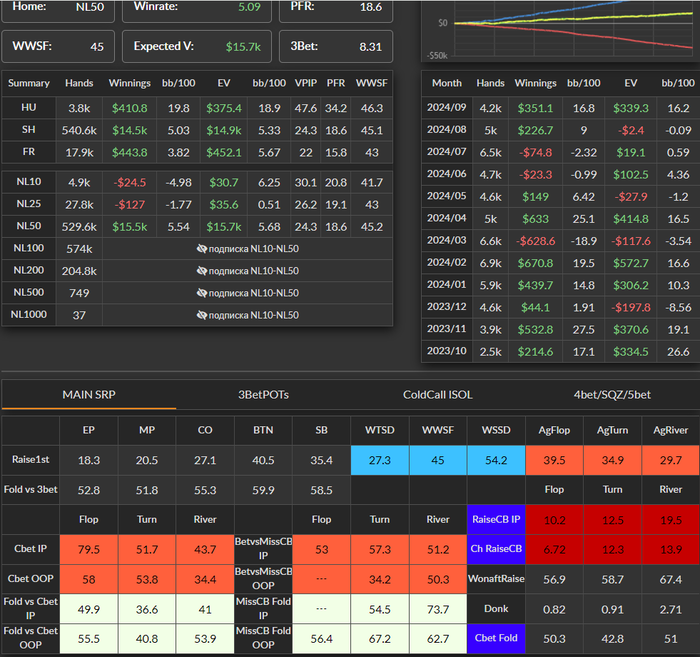Open the 3BetPOTs tab
Image resolution: width=700 pixels, height=657 pixels.
point(263,395)
